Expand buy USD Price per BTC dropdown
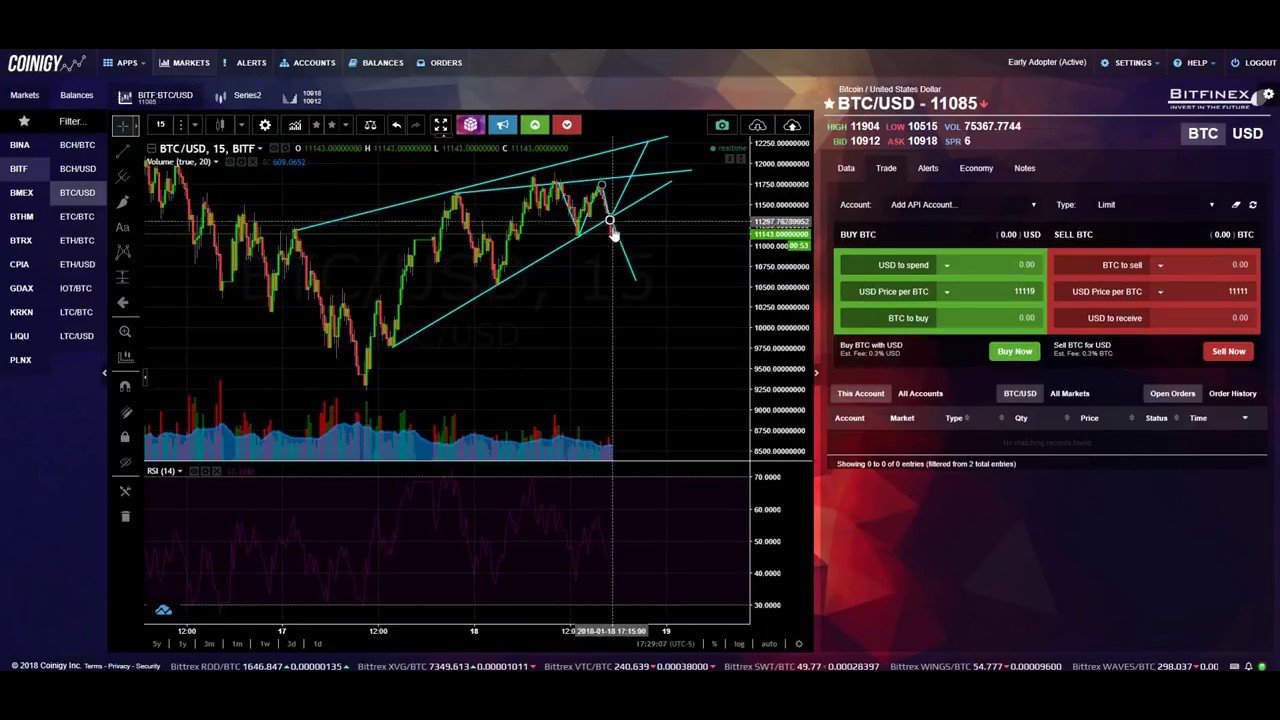Screen dimensions: 1280x720 click(x=947, y=292)
